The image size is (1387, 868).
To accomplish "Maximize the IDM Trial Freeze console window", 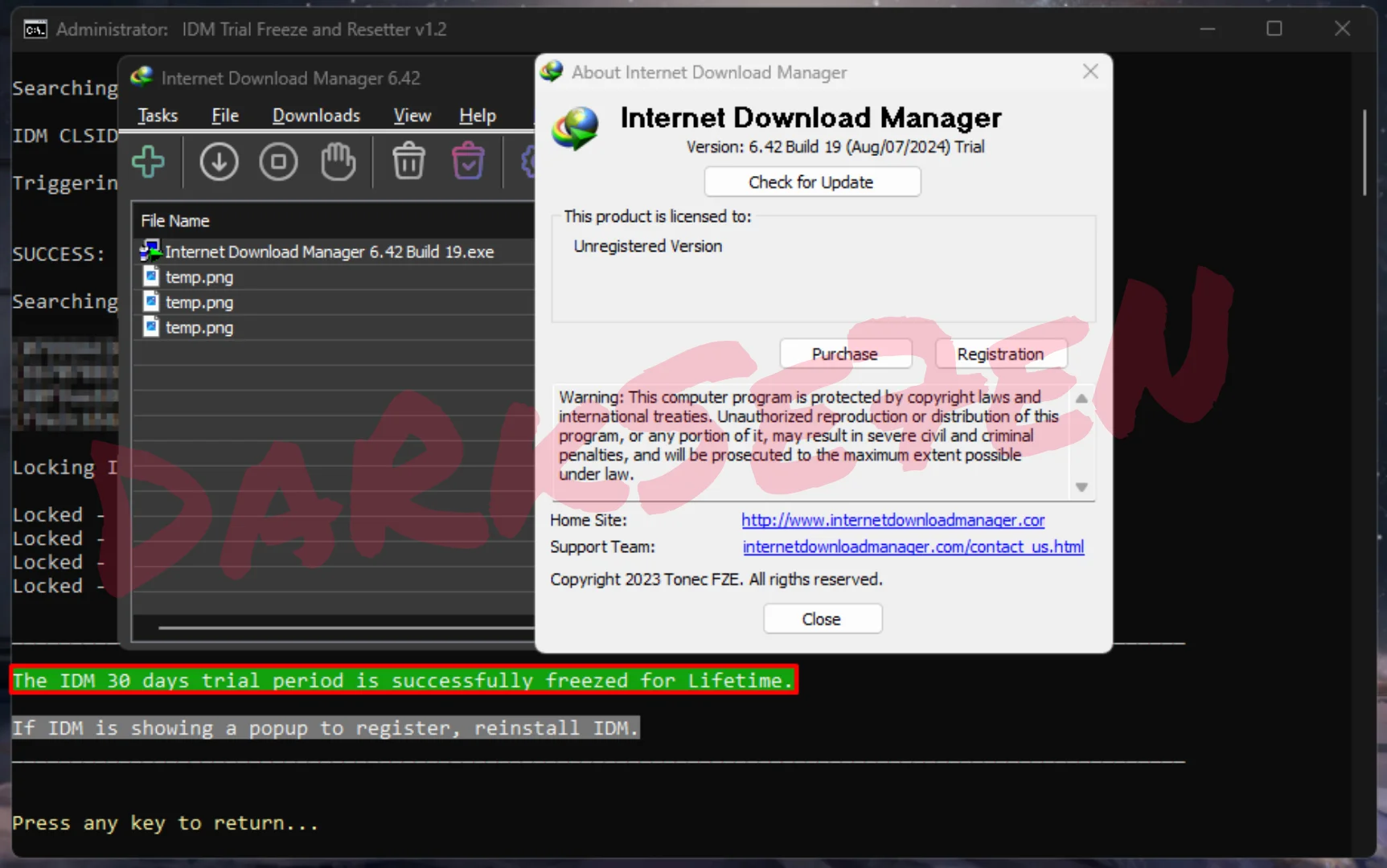I will pos(1274,29).
